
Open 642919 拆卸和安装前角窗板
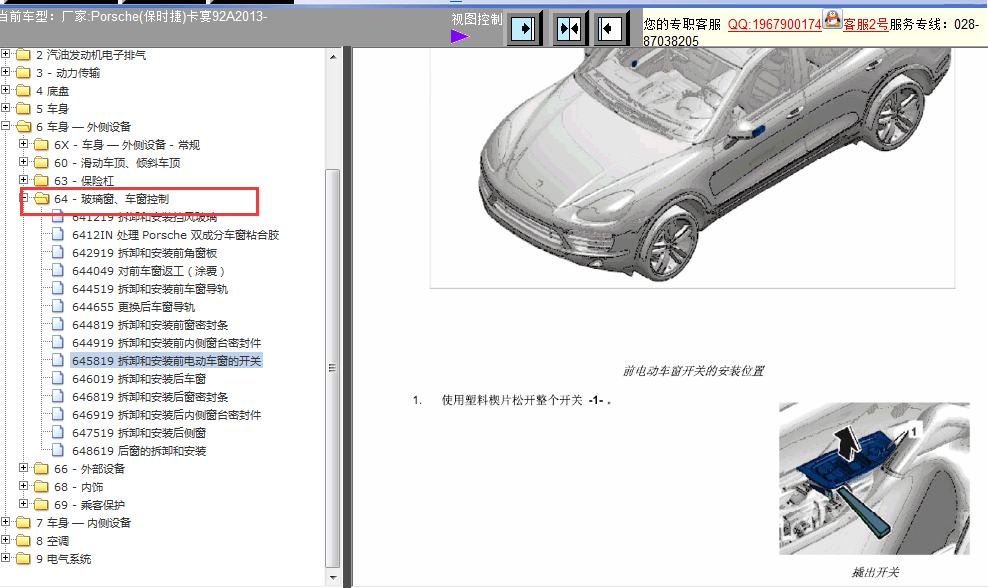[x=144, y=253]
